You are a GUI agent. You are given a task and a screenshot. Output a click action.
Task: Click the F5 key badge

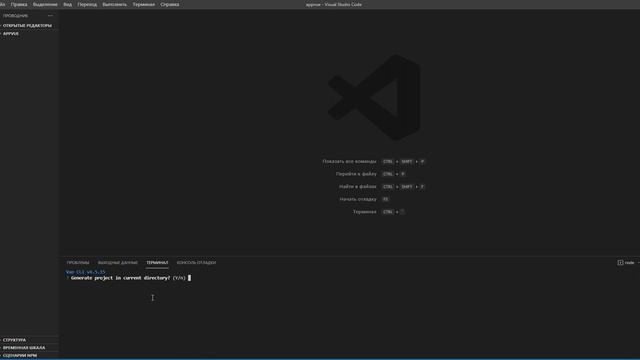(x=385, y=199)
